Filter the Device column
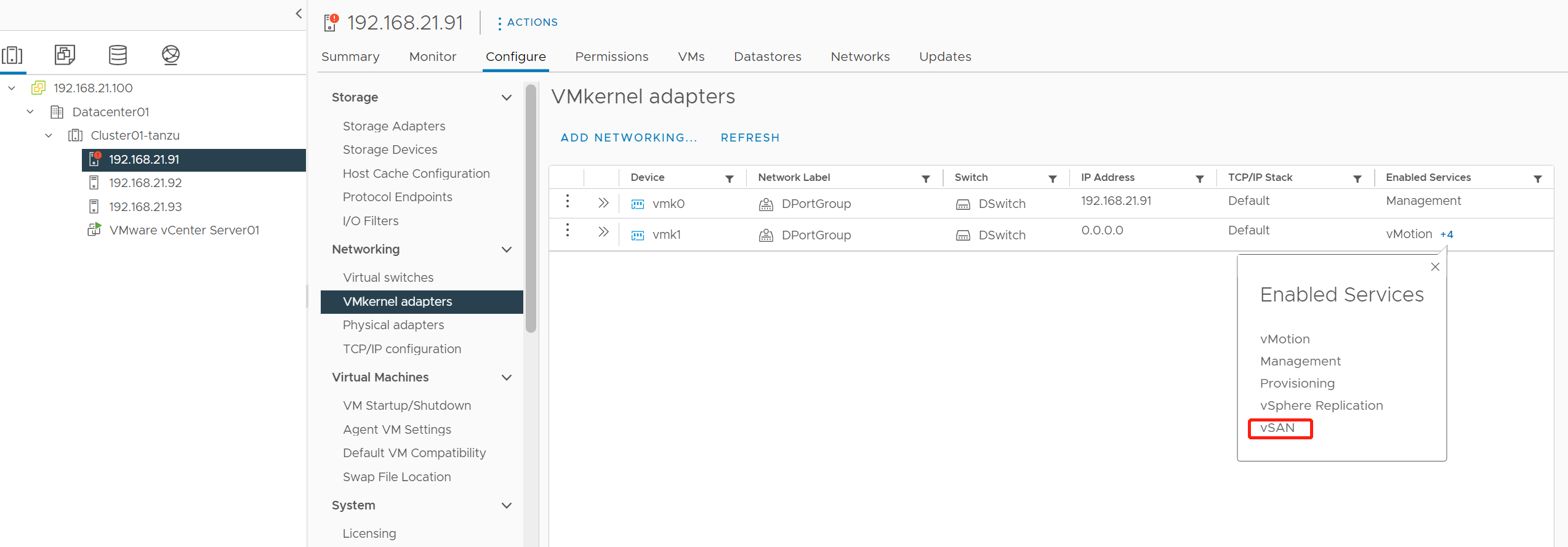 [730, 178]
